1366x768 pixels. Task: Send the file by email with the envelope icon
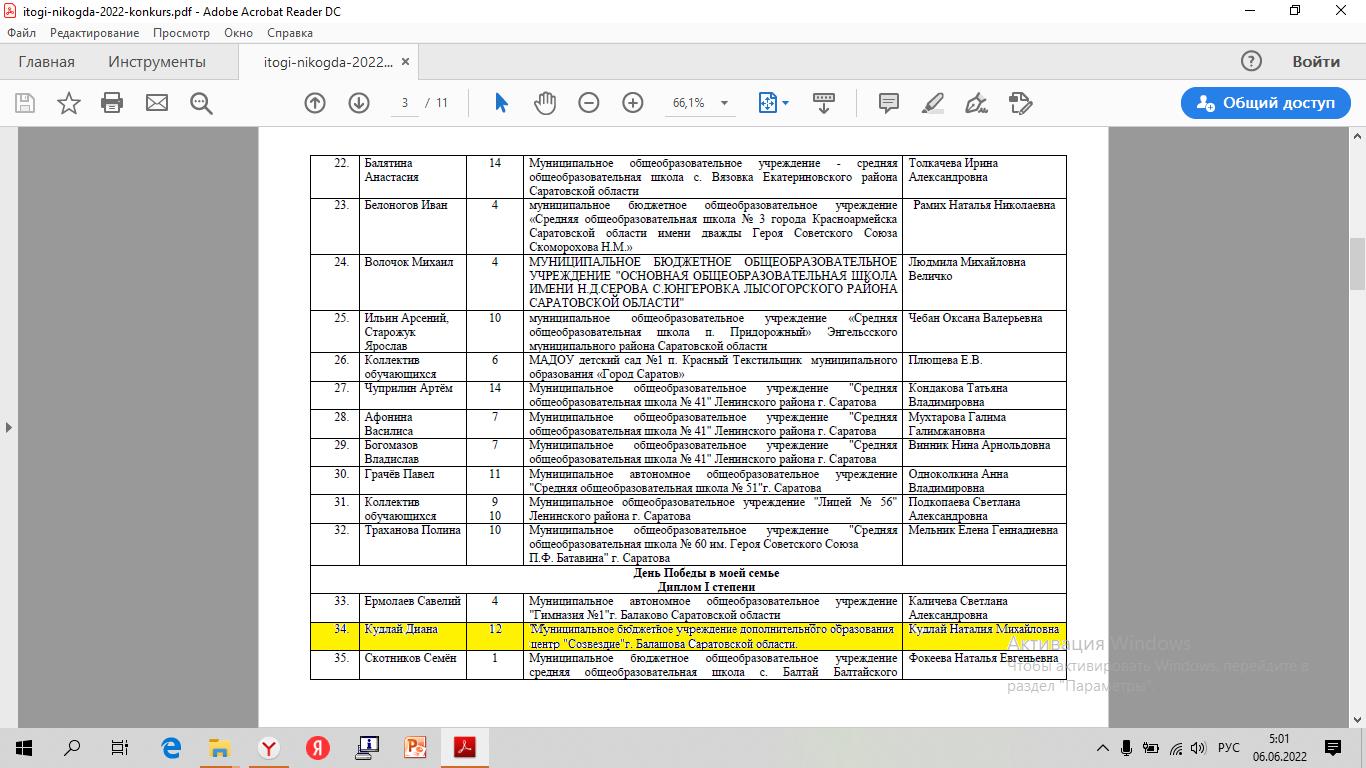click(157, 103)
